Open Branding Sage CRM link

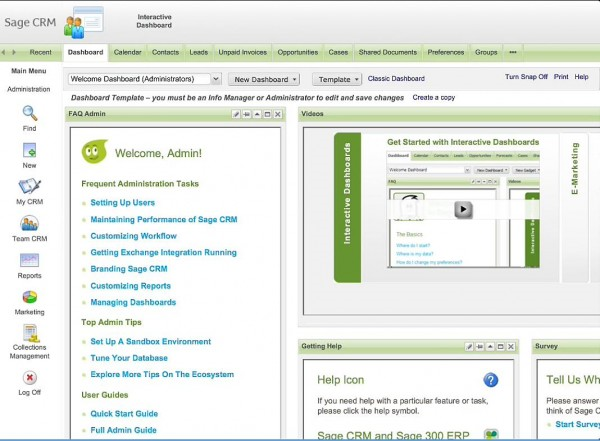(129, 269)
